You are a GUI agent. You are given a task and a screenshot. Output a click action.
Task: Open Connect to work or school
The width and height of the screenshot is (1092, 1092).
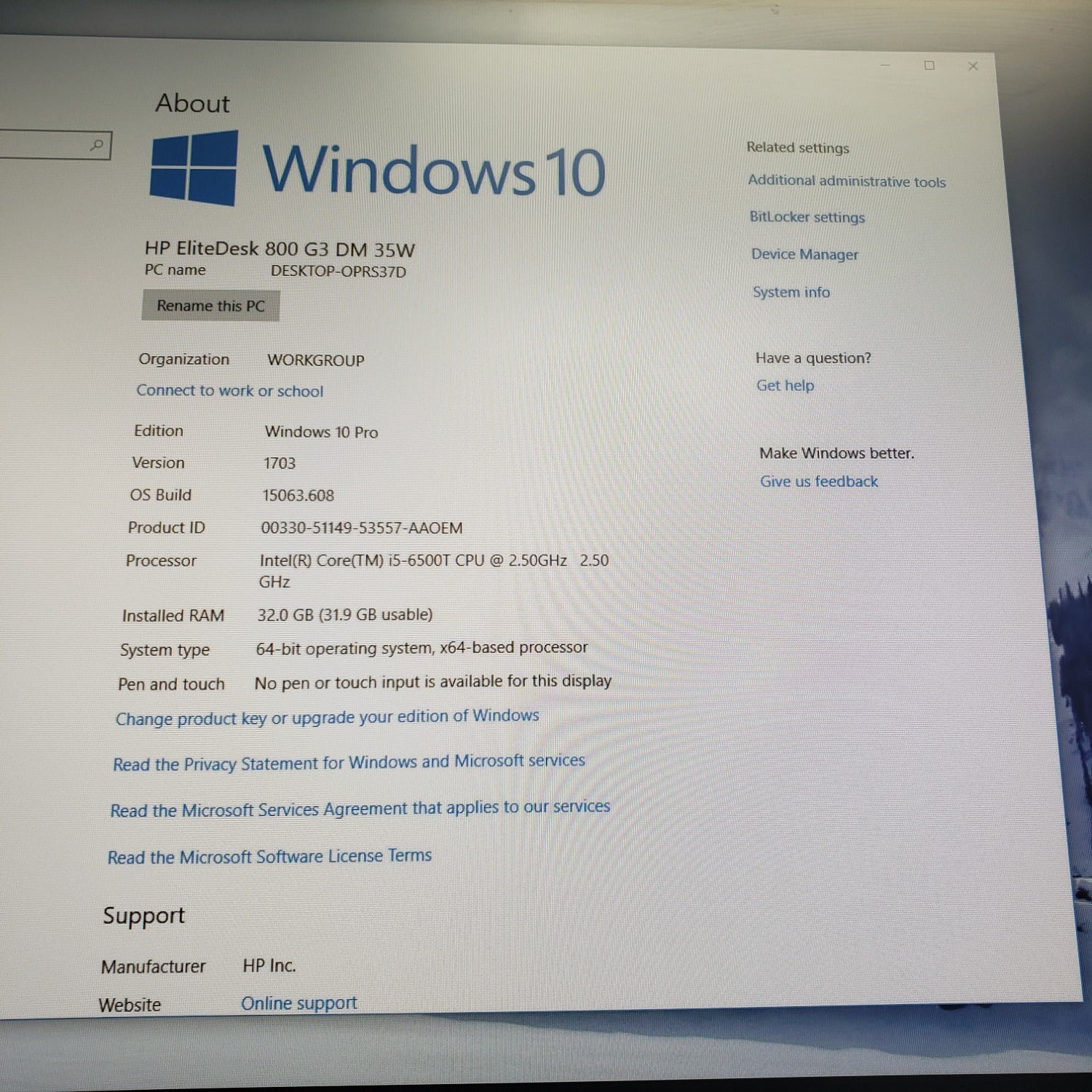pyautogui.click(x=229, y=391)
